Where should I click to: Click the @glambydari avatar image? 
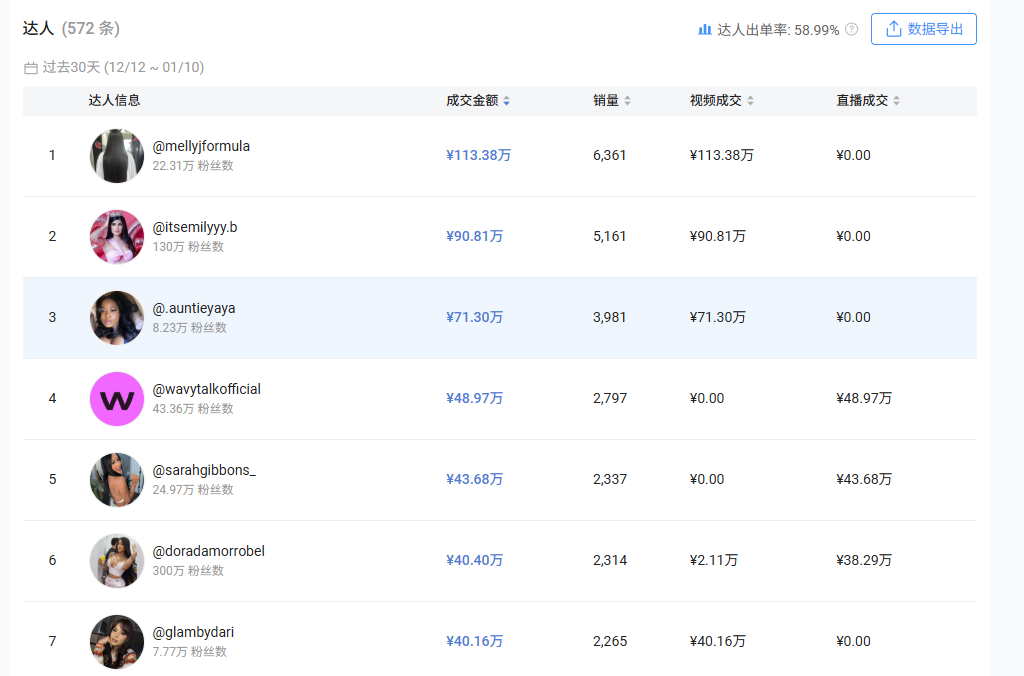(117, 642)
